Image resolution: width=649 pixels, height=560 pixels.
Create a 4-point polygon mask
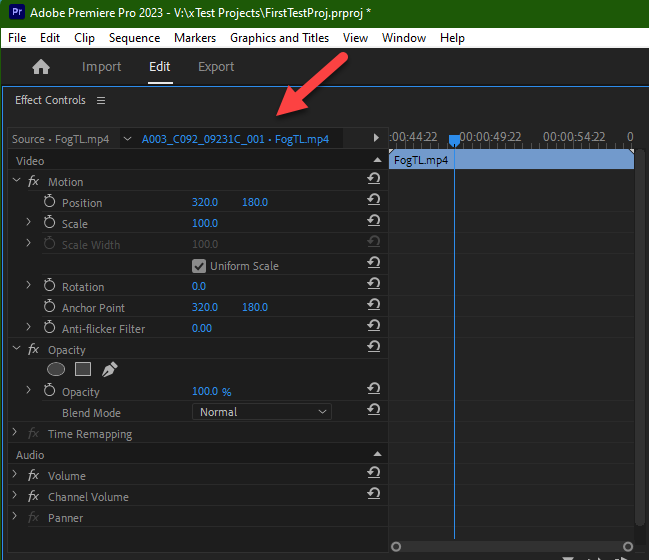coord(83,369)
